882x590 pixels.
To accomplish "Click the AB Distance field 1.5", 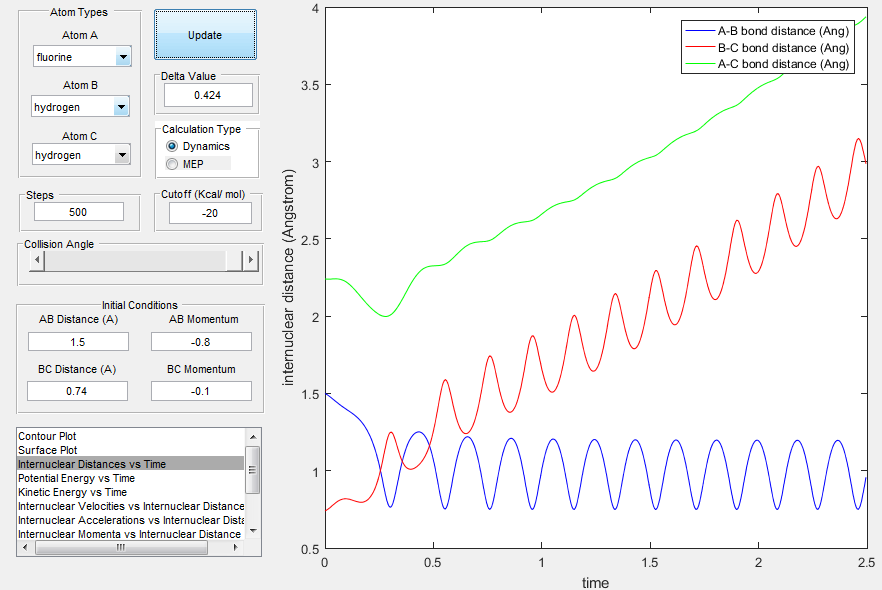I will (78, 342).
